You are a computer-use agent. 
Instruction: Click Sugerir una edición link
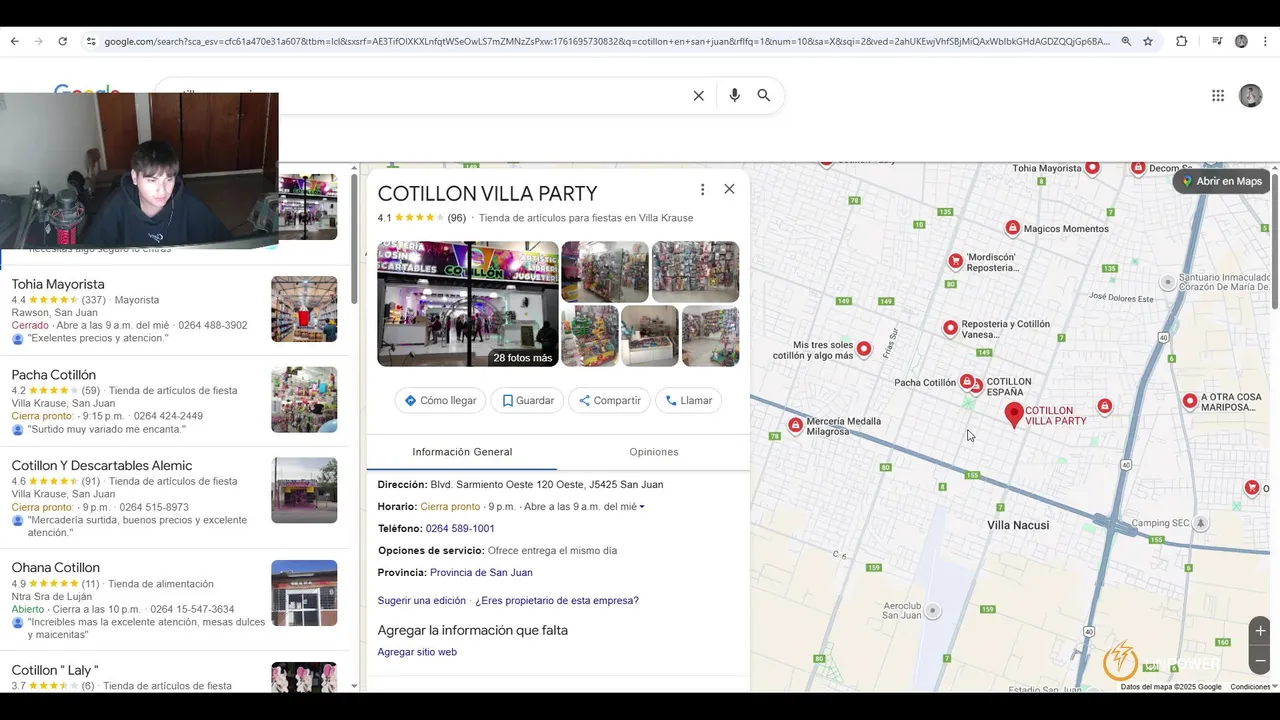pos(422,601)
